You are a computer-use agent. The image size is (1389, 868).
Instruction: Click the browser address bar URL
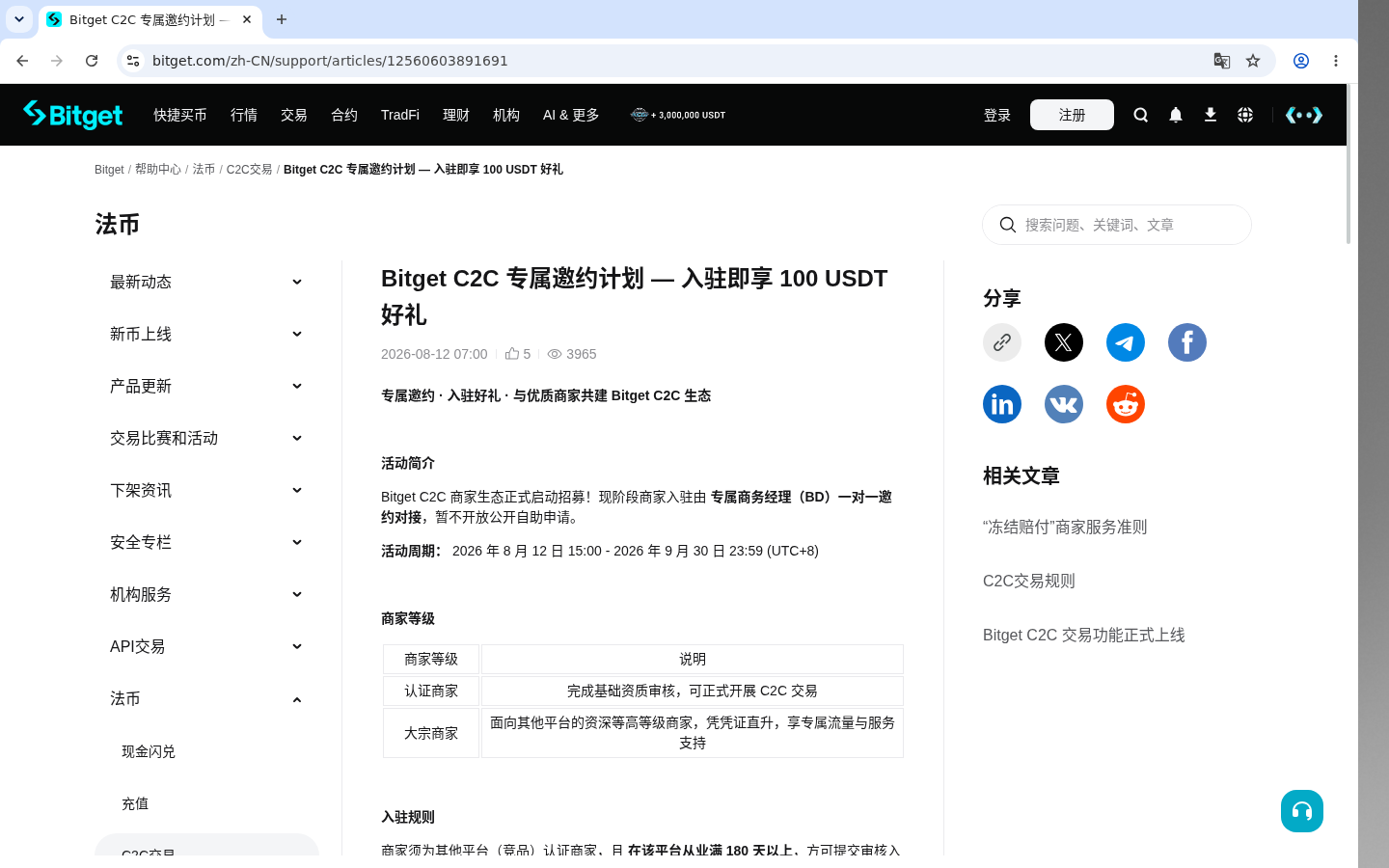point(330,61)
